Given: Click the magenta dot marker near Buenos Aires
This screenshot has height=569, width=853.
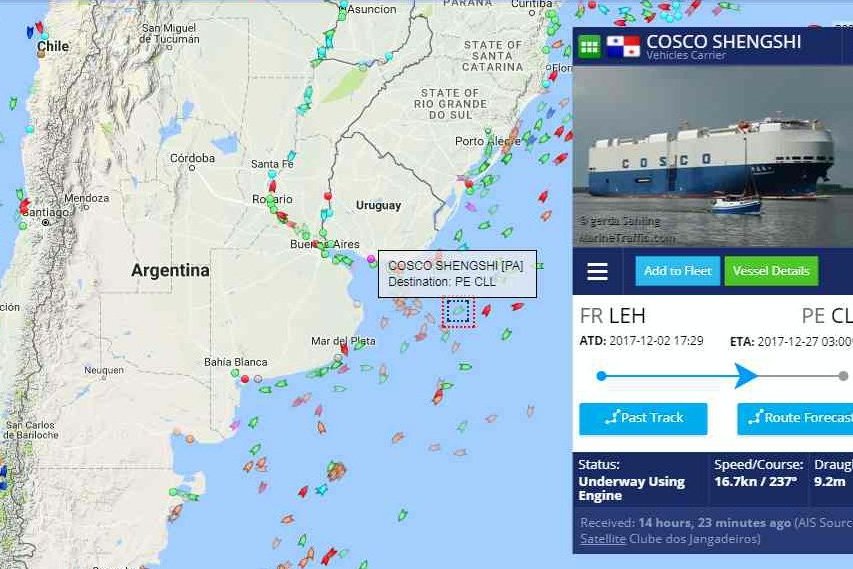Looking at the screenshot, I should [371, 259].
